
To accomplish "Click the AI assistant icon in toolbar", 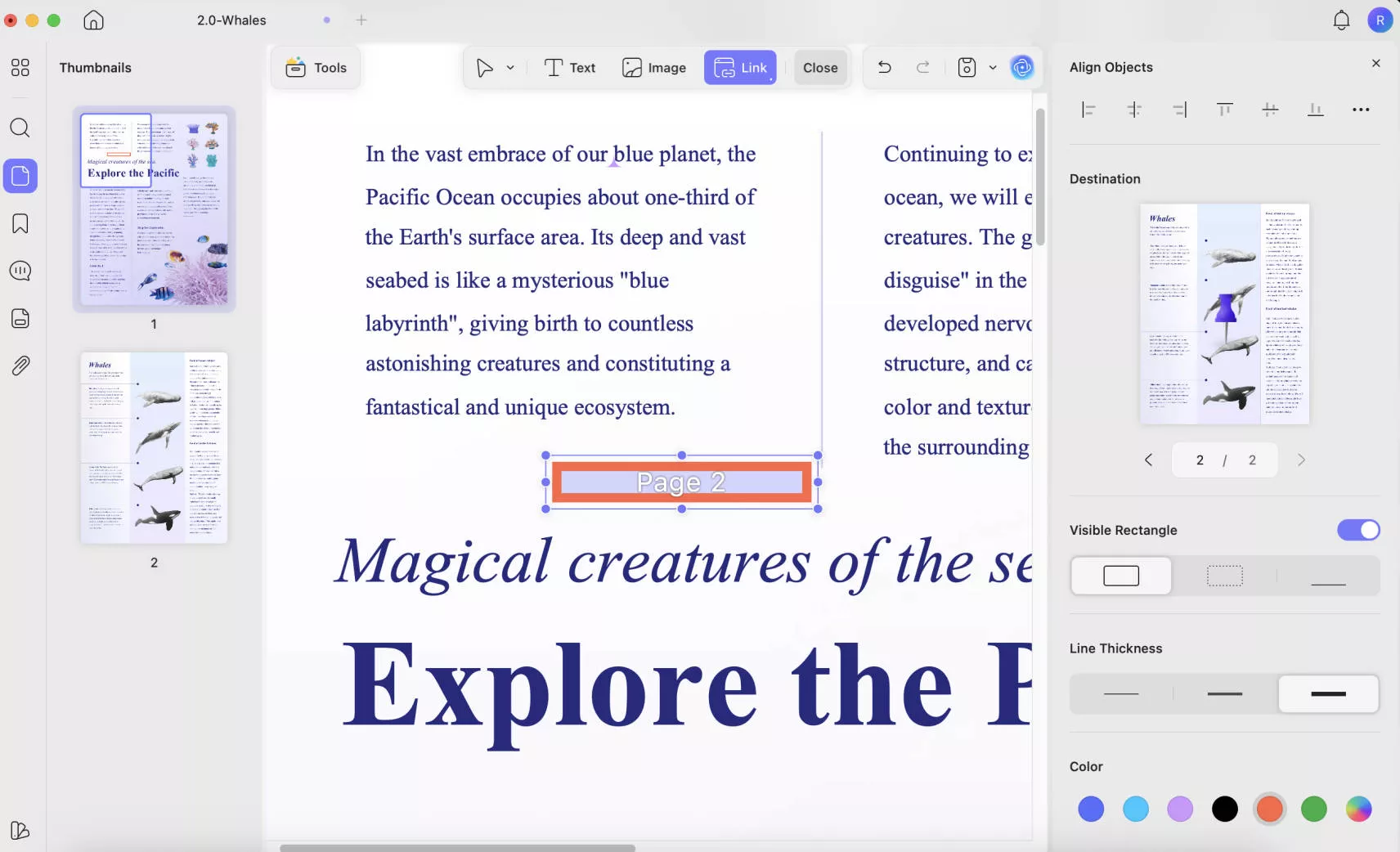I will (x=1021, y=68).
